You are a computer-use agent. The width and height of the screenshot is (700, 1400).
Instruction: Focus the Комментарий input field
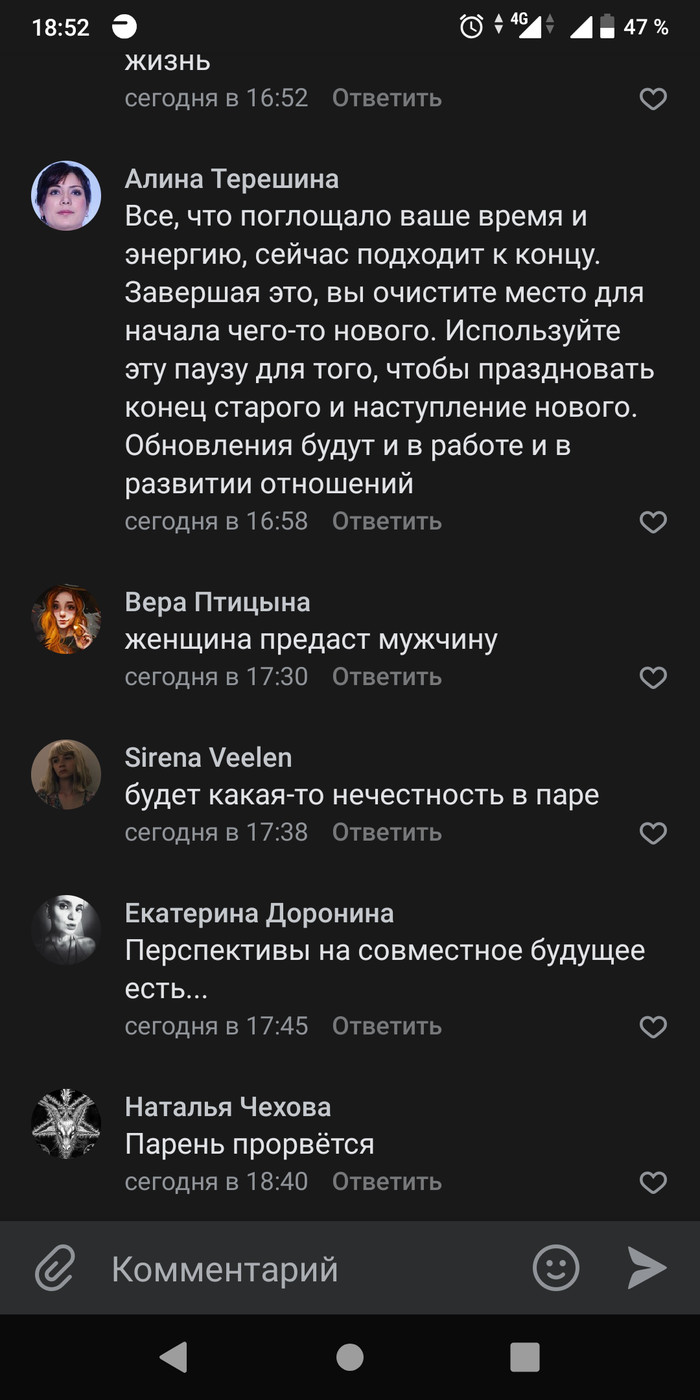[x=310, y=1269]
